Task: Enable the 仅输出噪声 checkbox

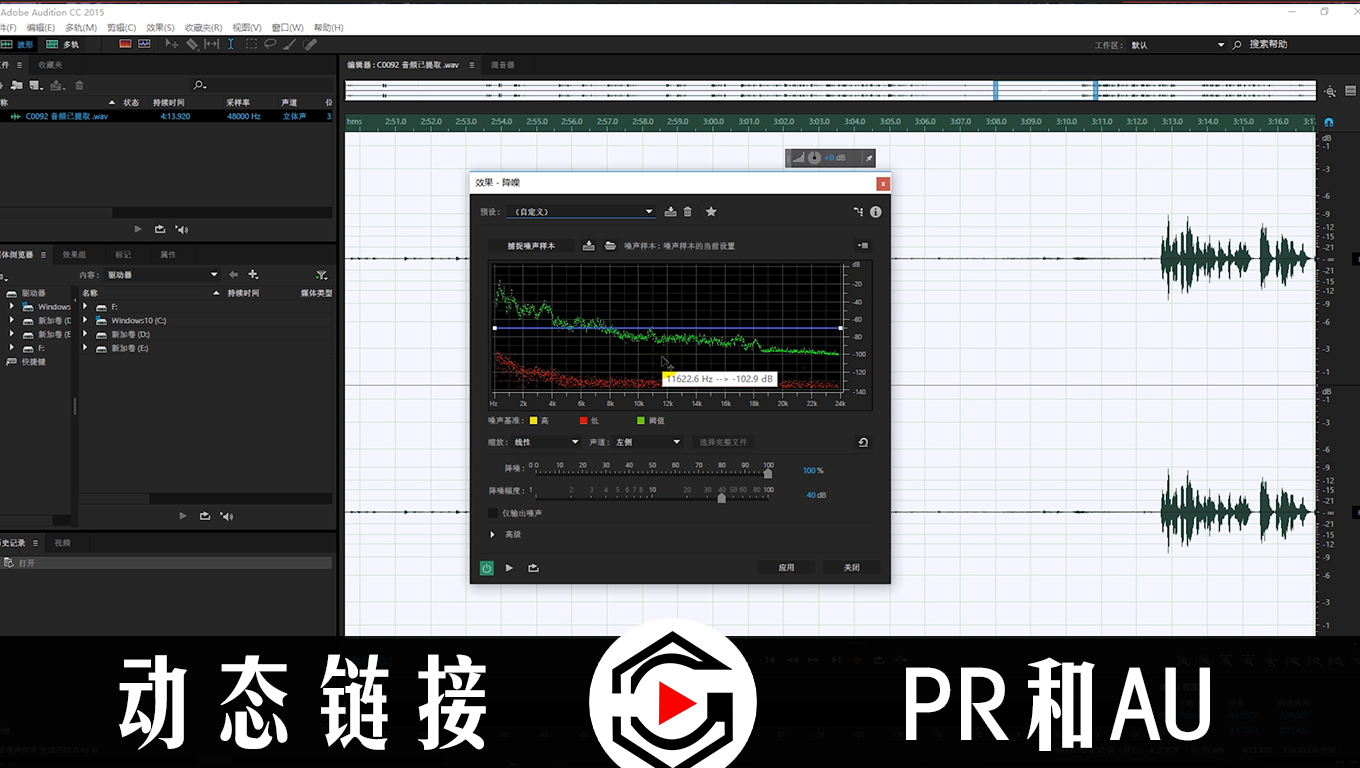Action: [493, 513]
